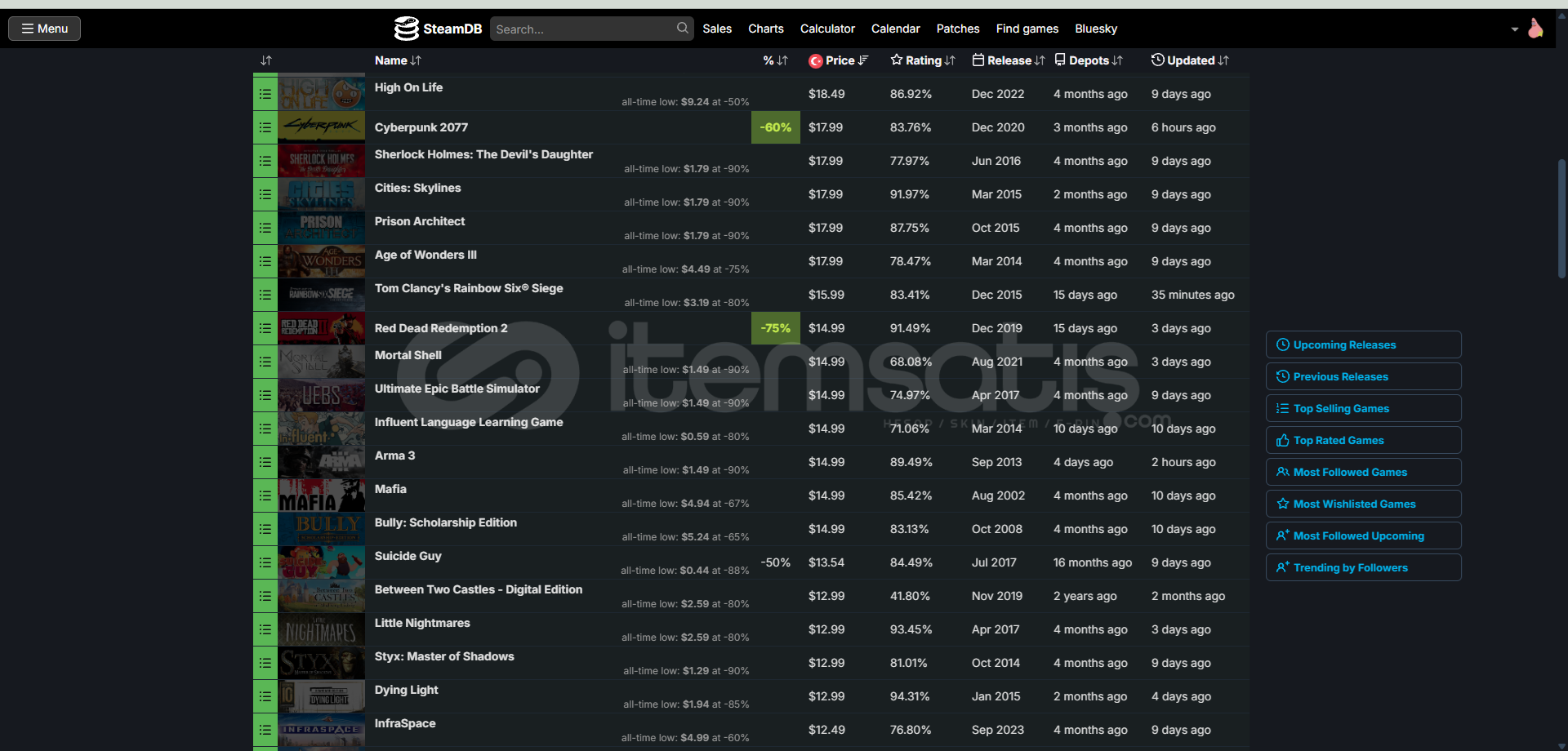Click list icon for High On Life row
The image size is (1568, 751).
click(x=265, y=94)
